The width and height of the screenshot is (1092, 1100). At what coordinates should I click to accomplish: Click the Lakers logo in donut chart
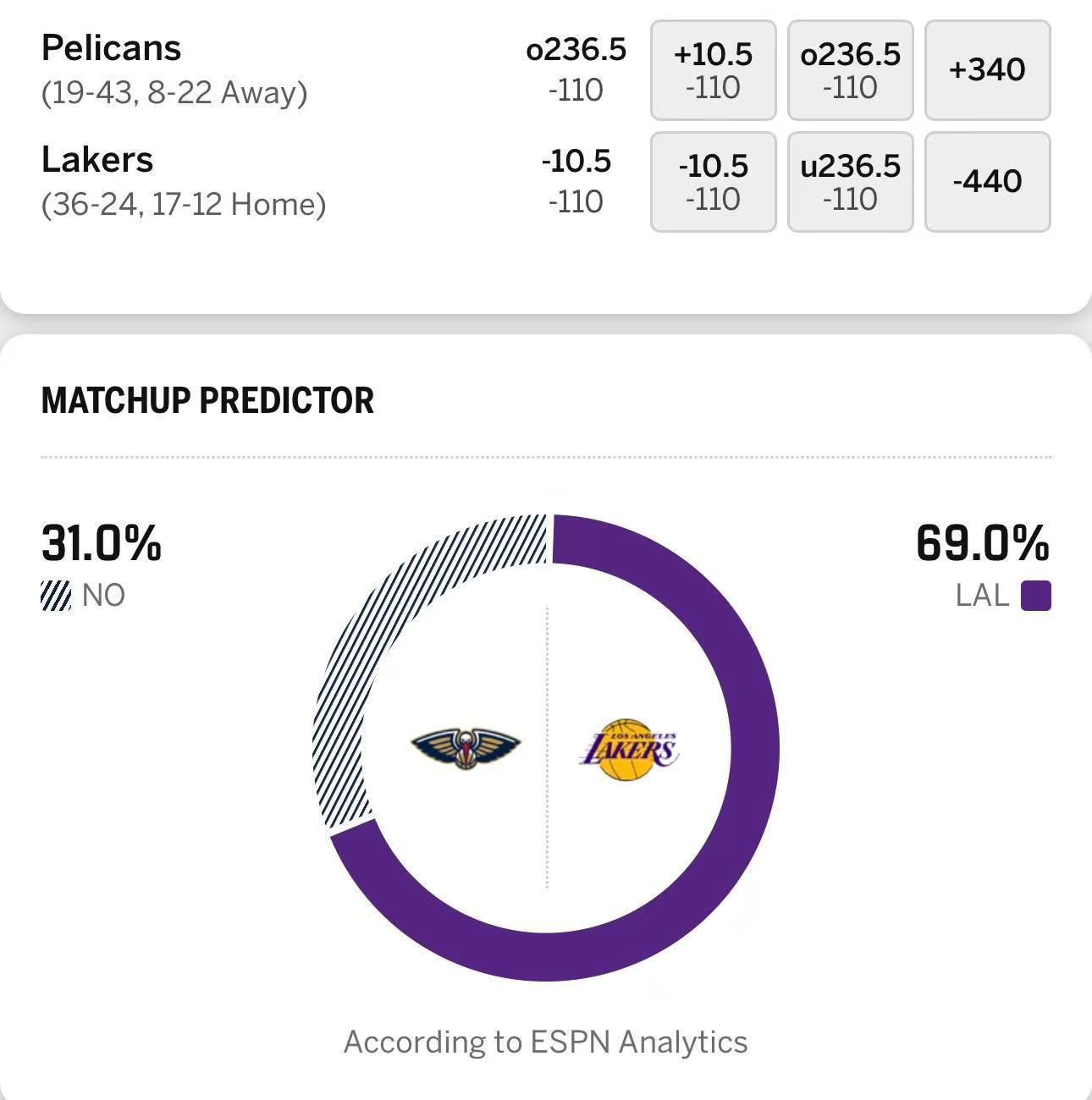tap(628, 750)
